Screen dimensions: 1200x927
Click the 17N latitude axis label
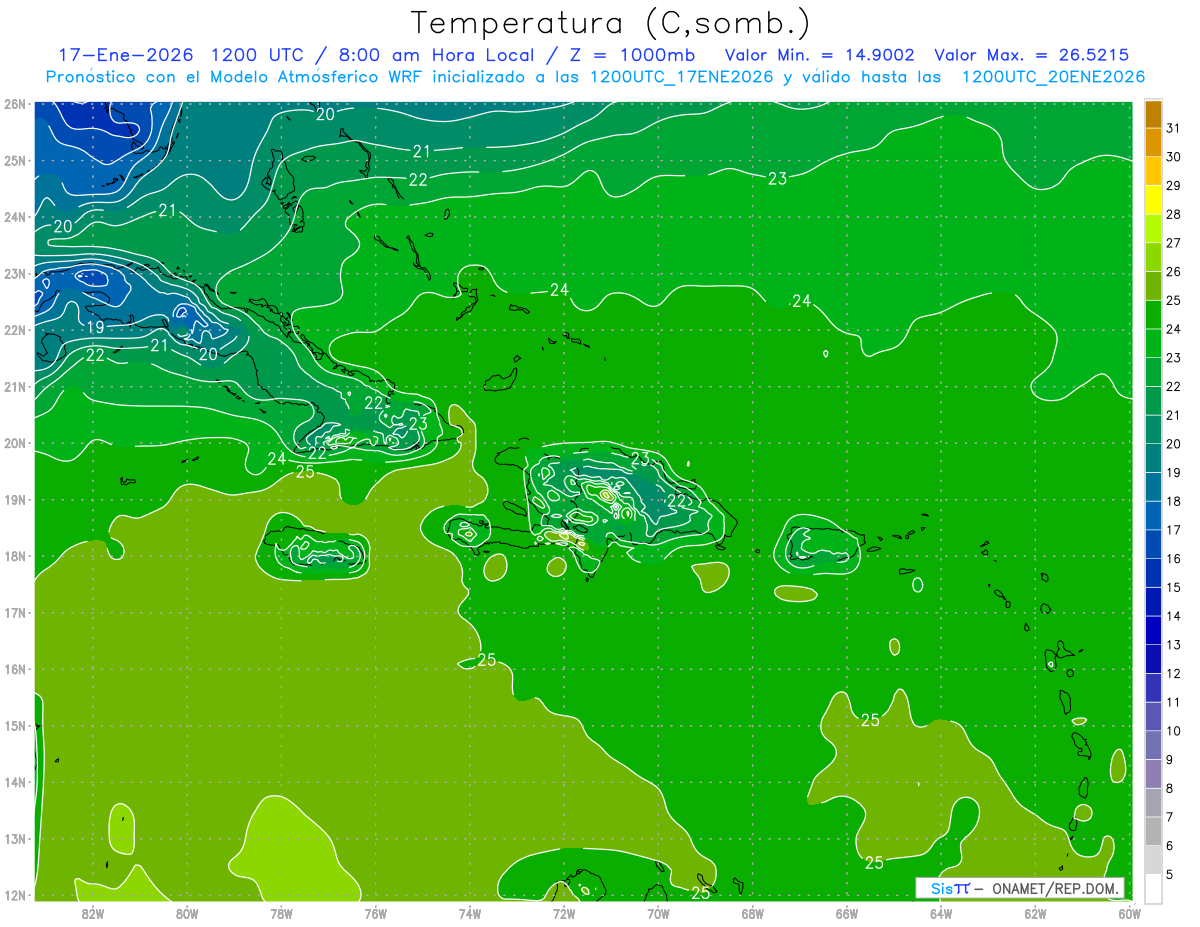click(x=15, y=613)
